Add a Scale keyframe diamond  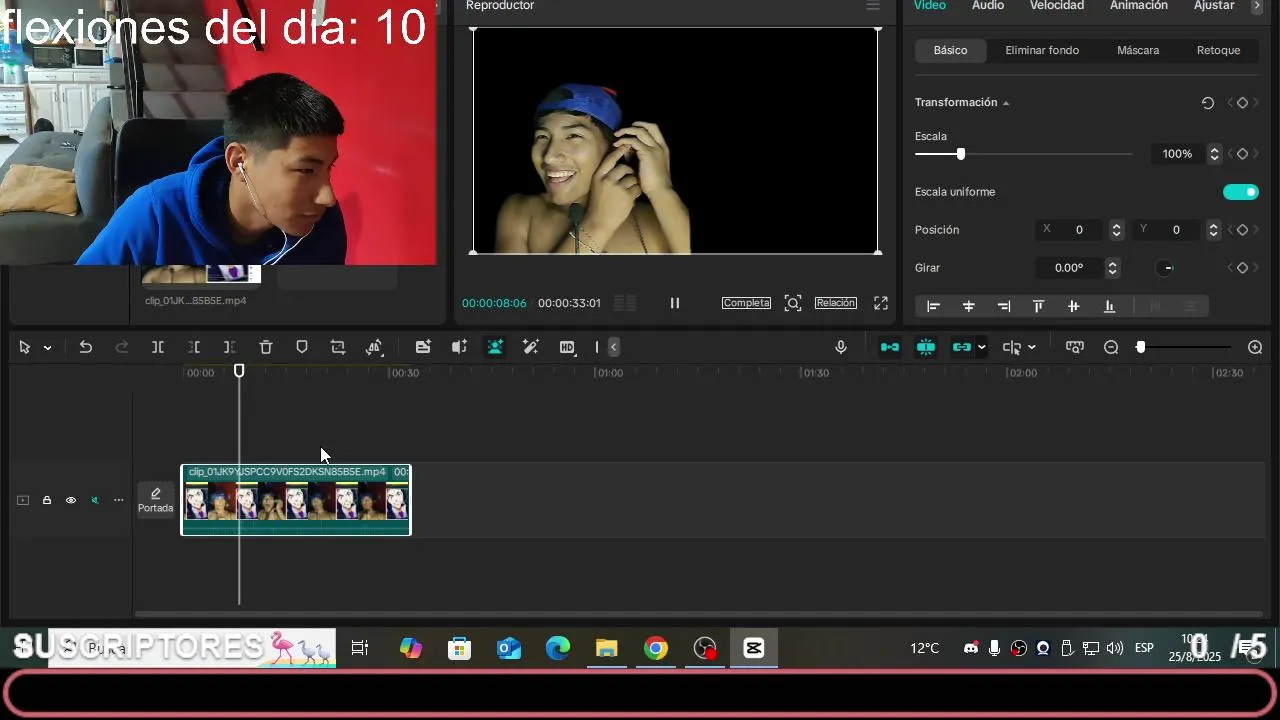(x=1242, y=154)
